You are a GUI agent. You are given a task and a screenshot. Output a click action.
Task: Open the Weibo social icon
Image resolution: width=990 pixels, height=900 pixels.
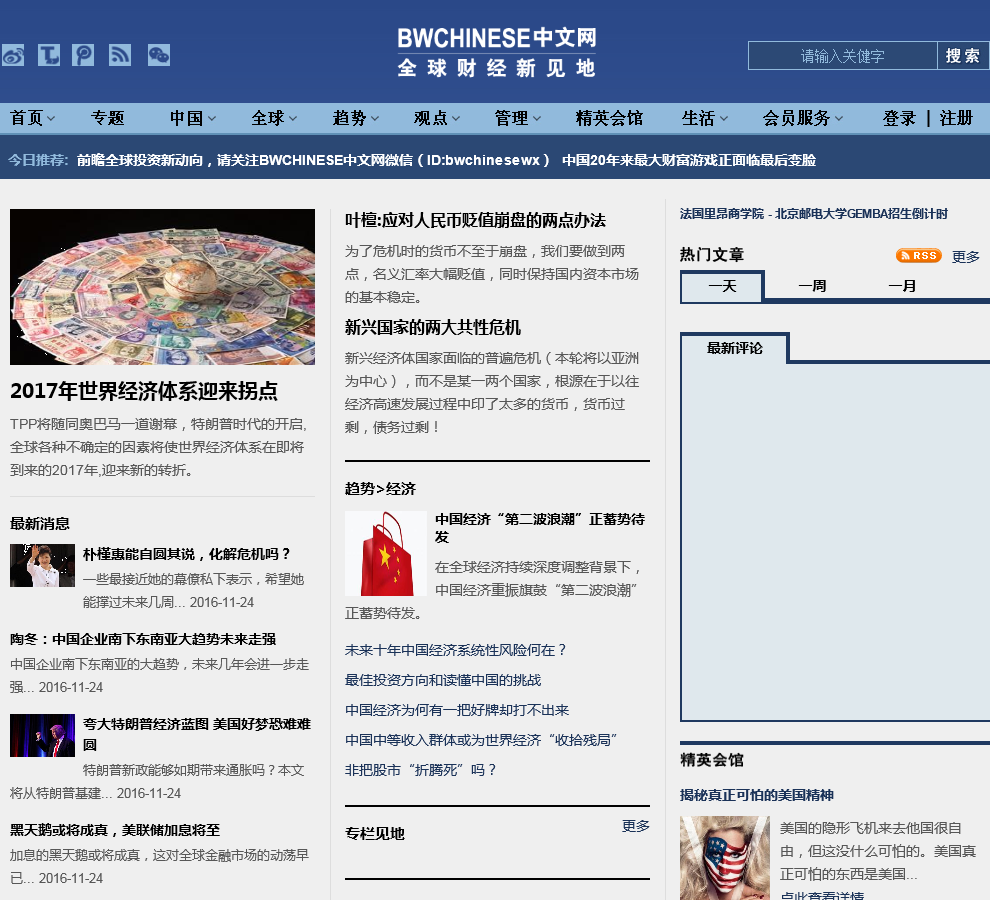(13, 56)
